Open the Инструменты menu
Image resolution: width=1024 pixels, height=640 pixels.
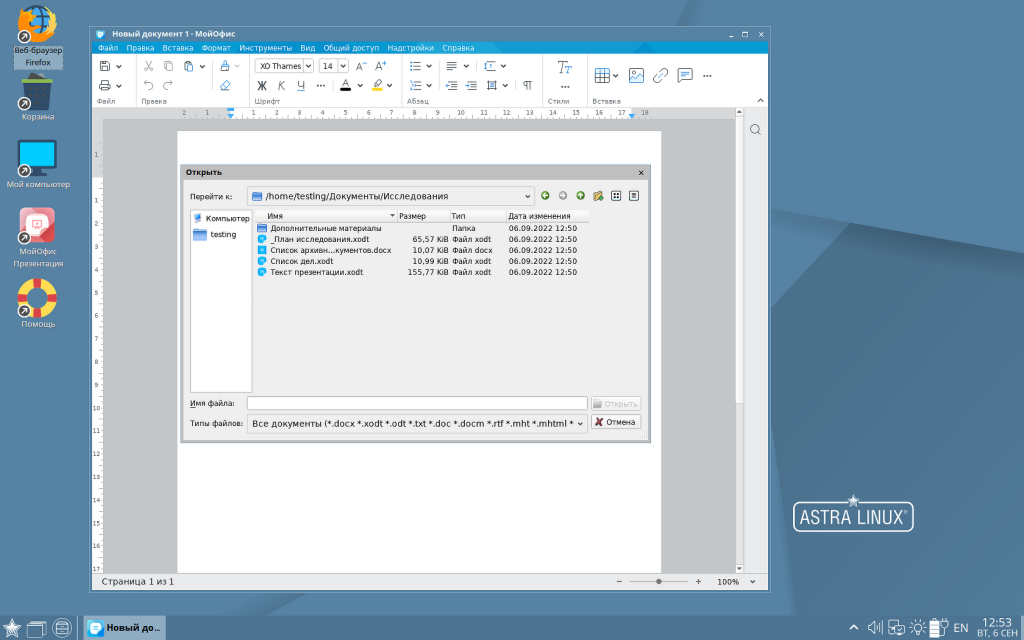(x=265, y=48)
